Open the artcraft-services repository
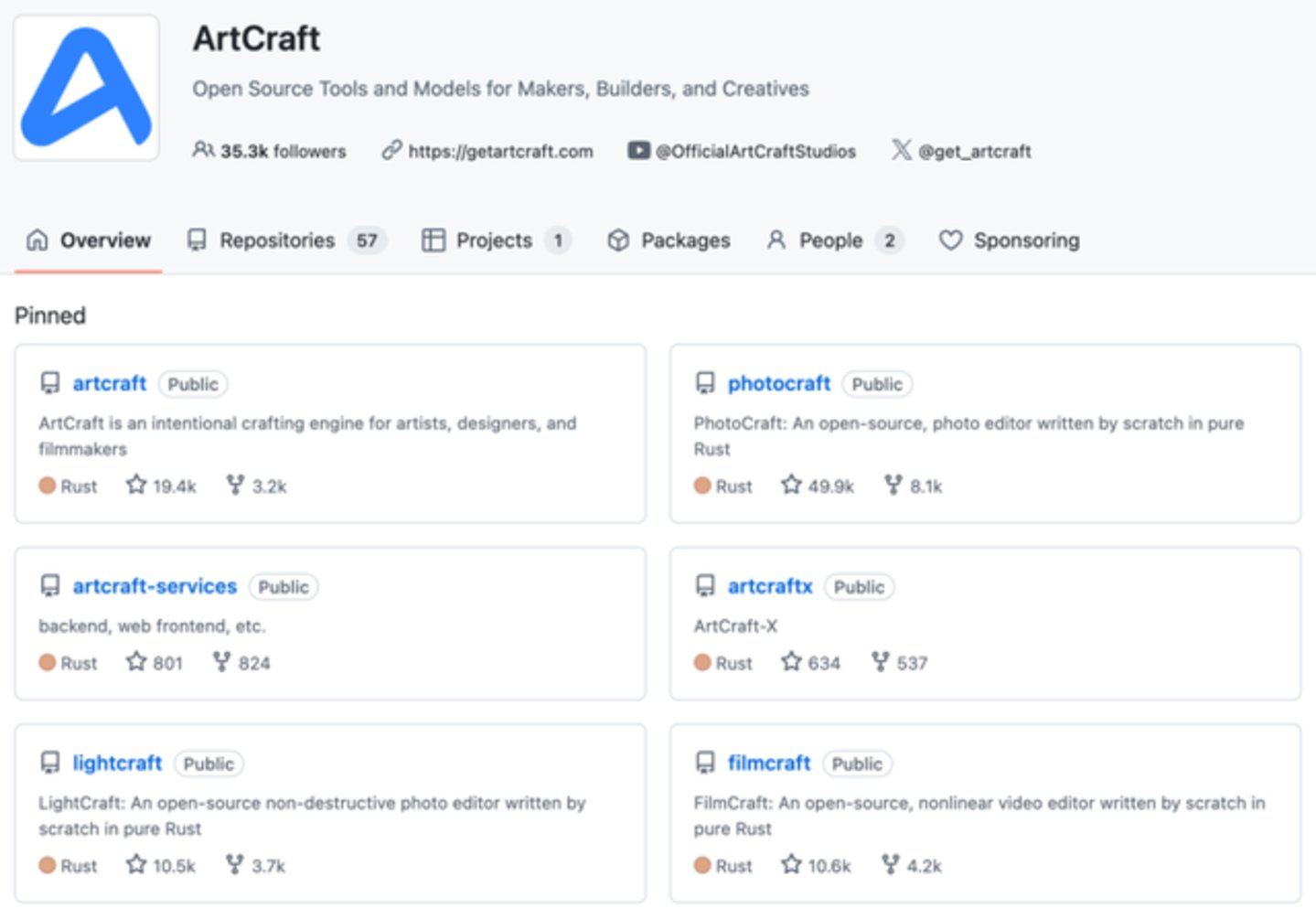Viewport: 1316px width, 919px height. (x=155, y=586)
